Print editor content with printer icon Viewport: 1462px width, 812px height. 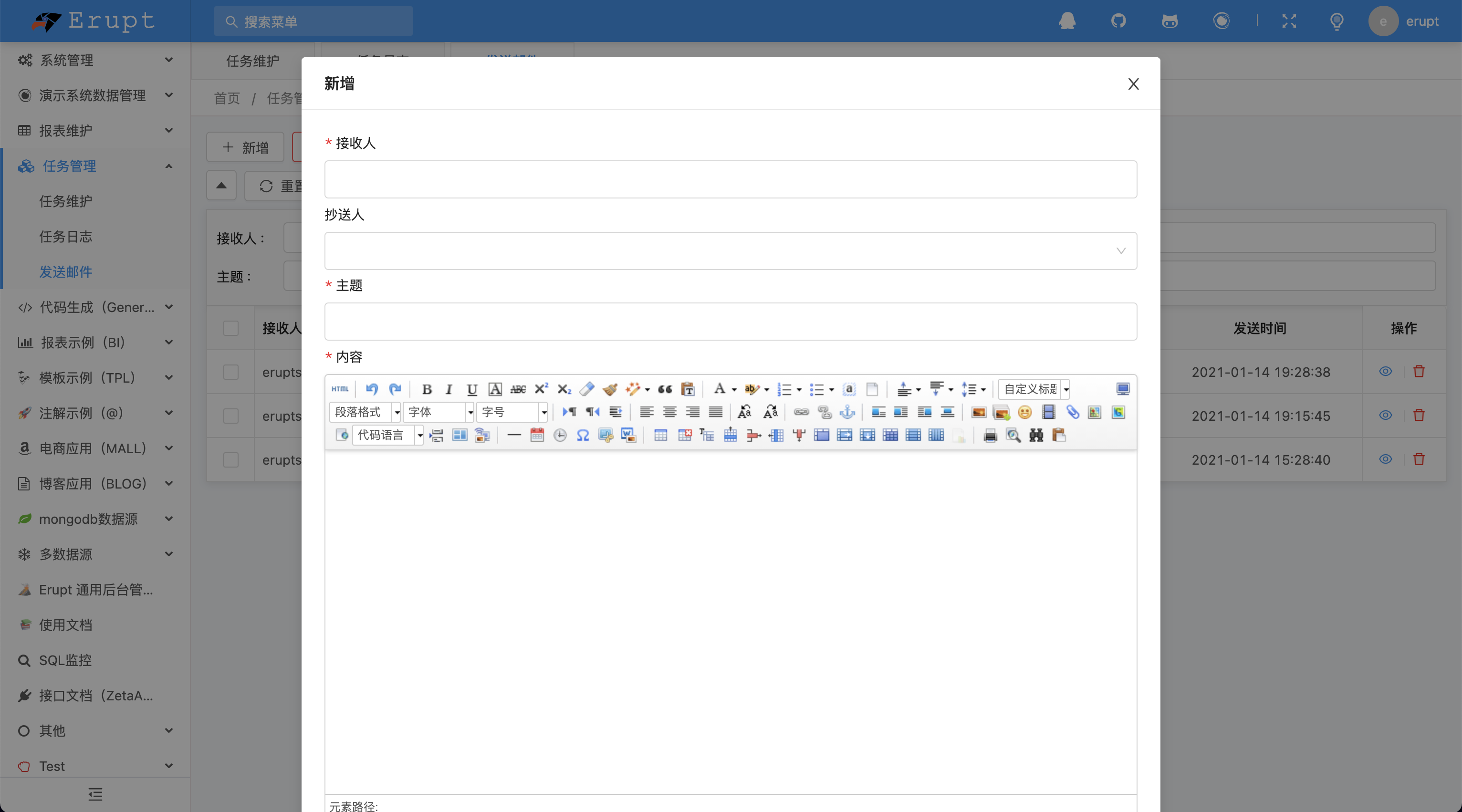click(x=990, y=436)
